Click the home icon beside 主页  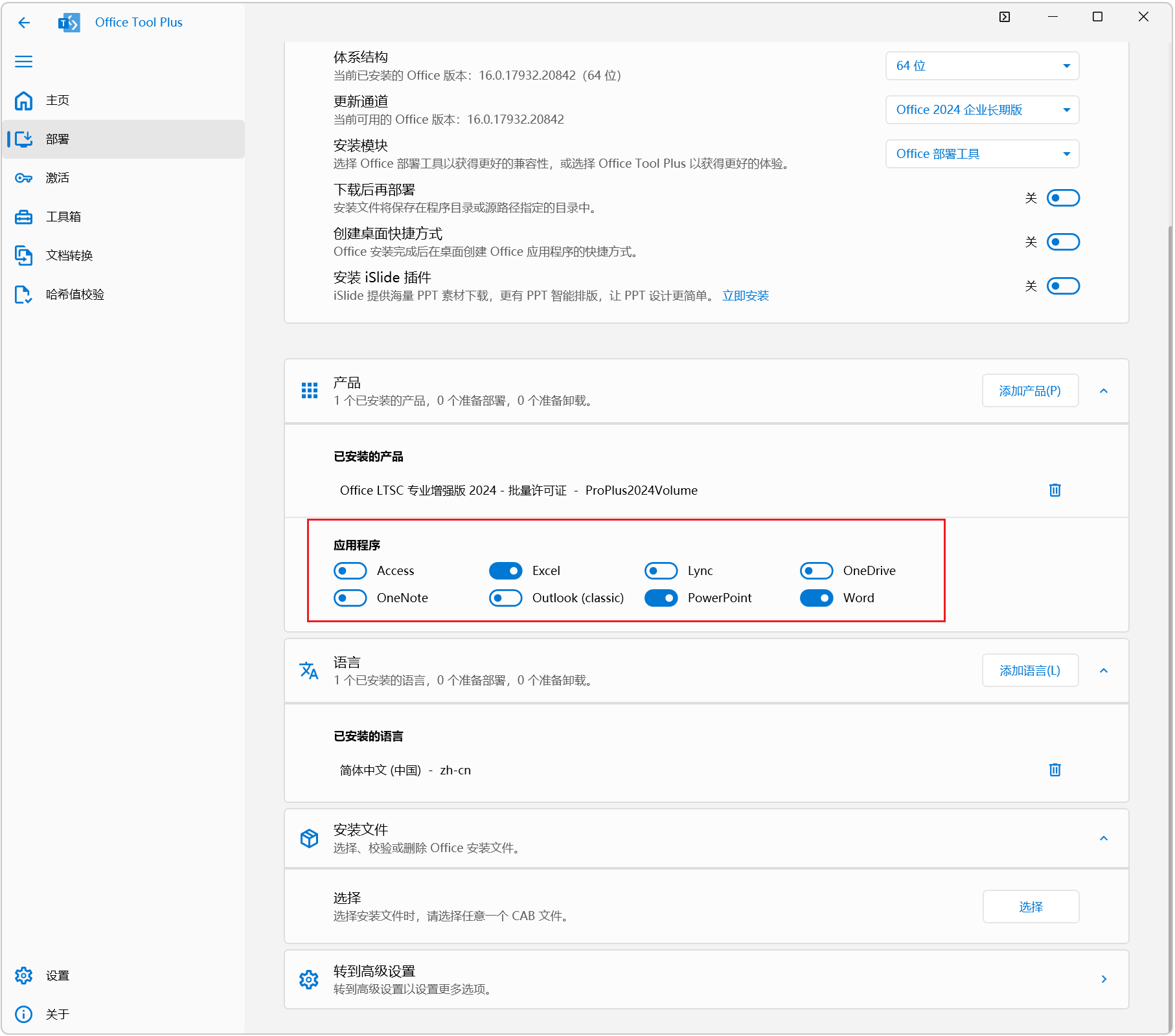[24, 100]
